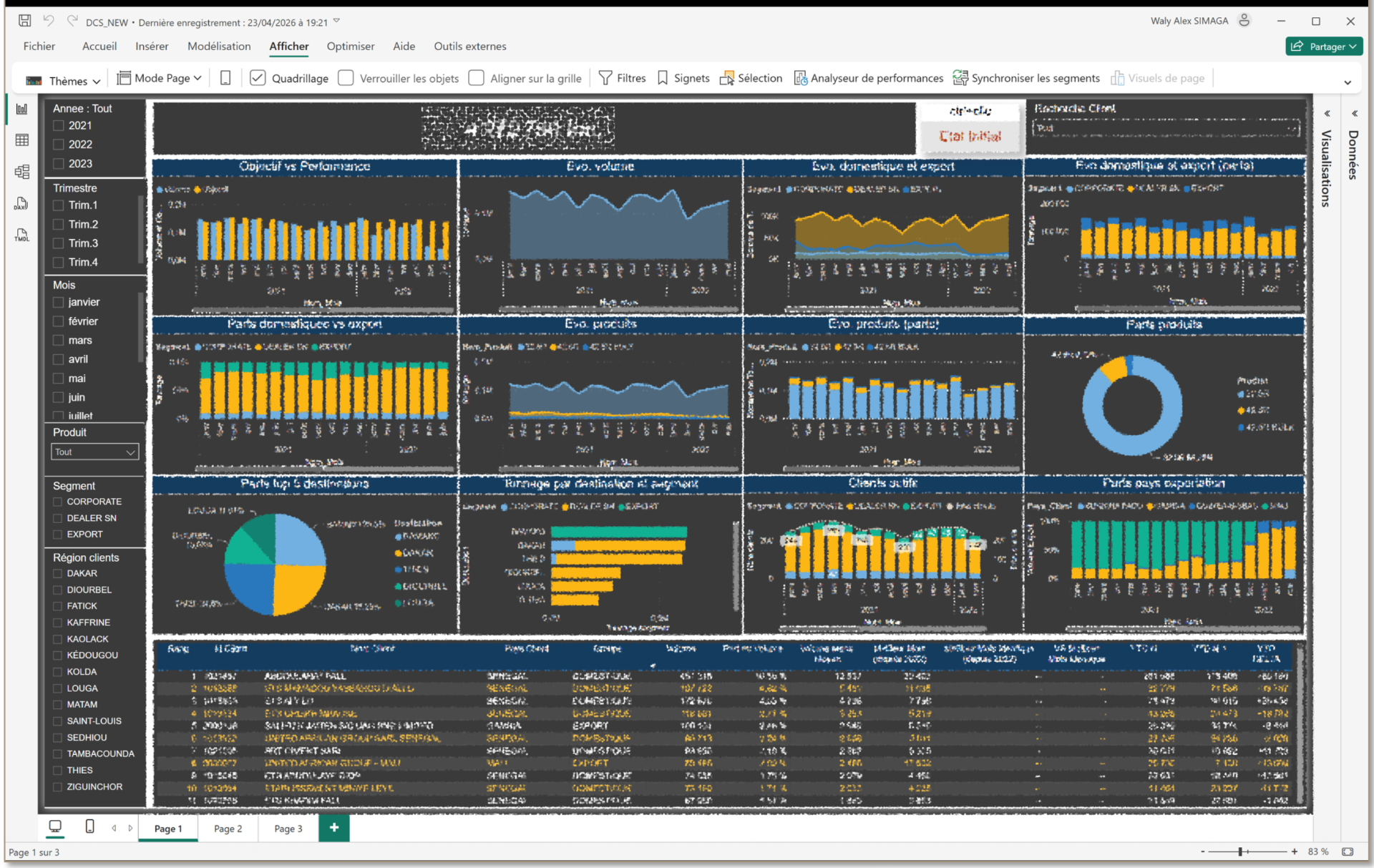Click the Redo arrow icon
Image resolution: width=1374 pixels, height=868 pixels.
72,21
